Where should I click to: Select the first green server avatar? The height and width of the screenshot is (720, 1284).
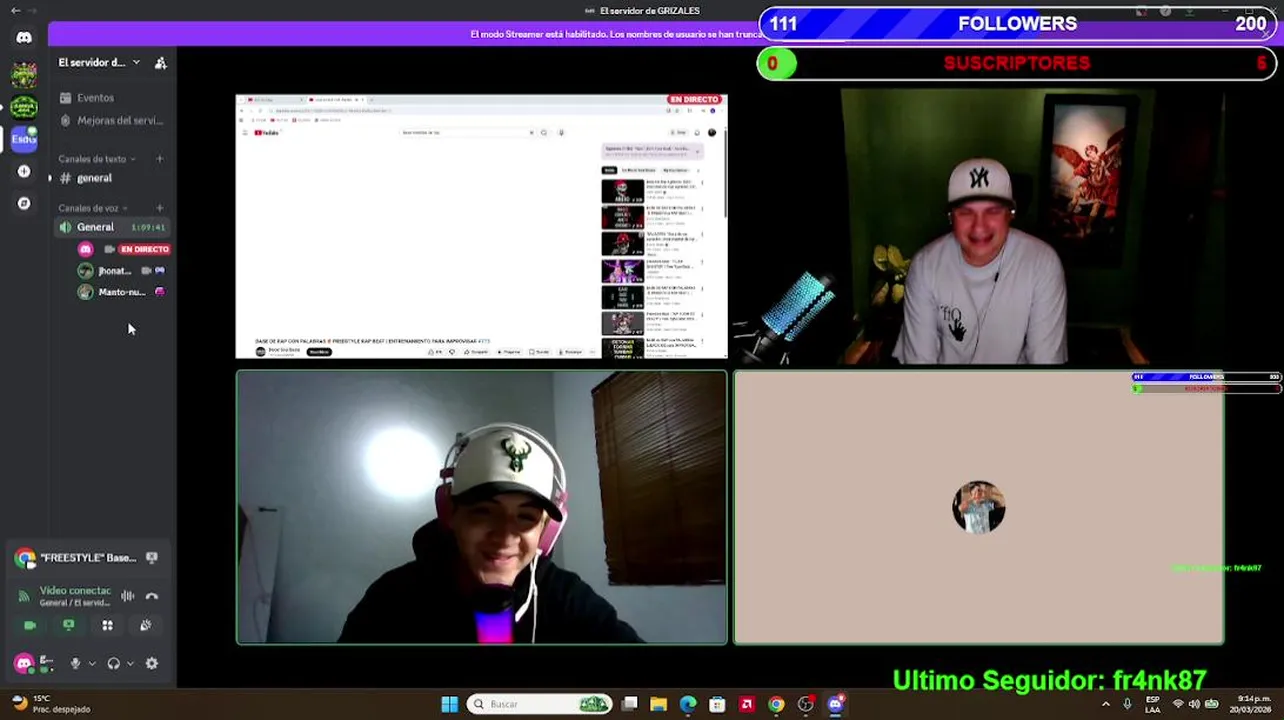(x=24, y=74)
